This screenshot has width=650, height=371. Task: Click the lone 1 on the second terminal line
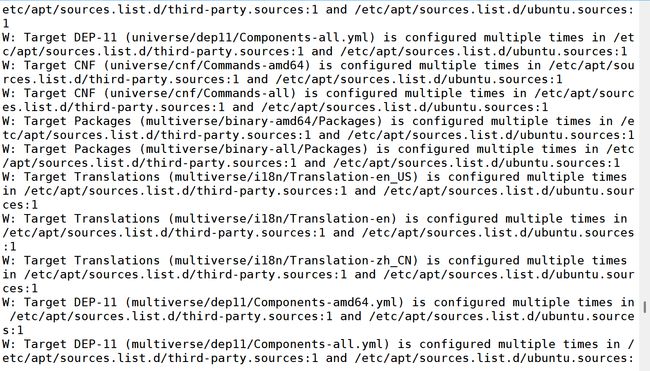point(5,24)
